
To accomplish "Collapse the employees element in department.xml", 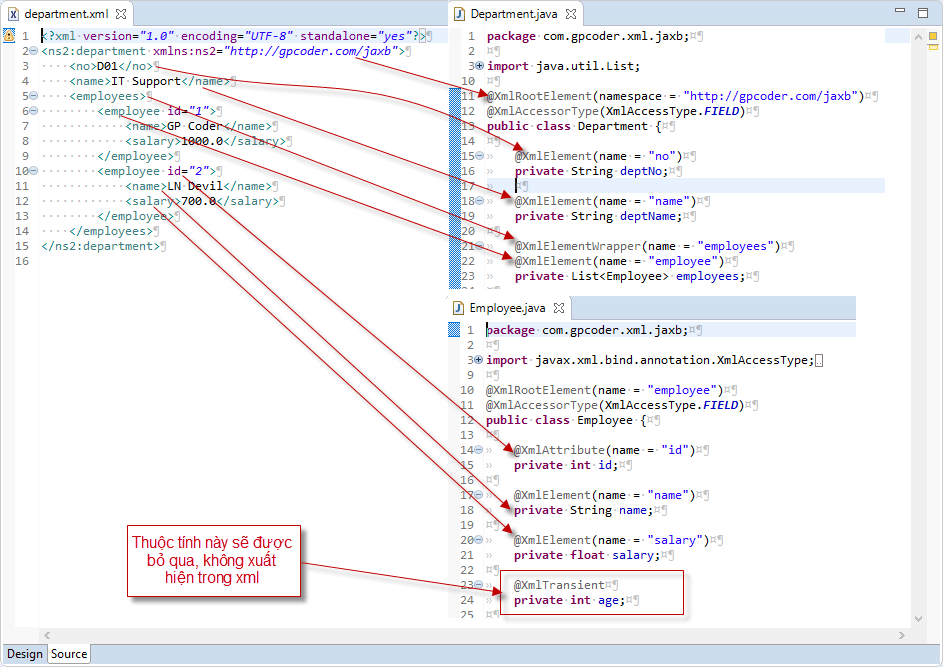I will 33,95.
